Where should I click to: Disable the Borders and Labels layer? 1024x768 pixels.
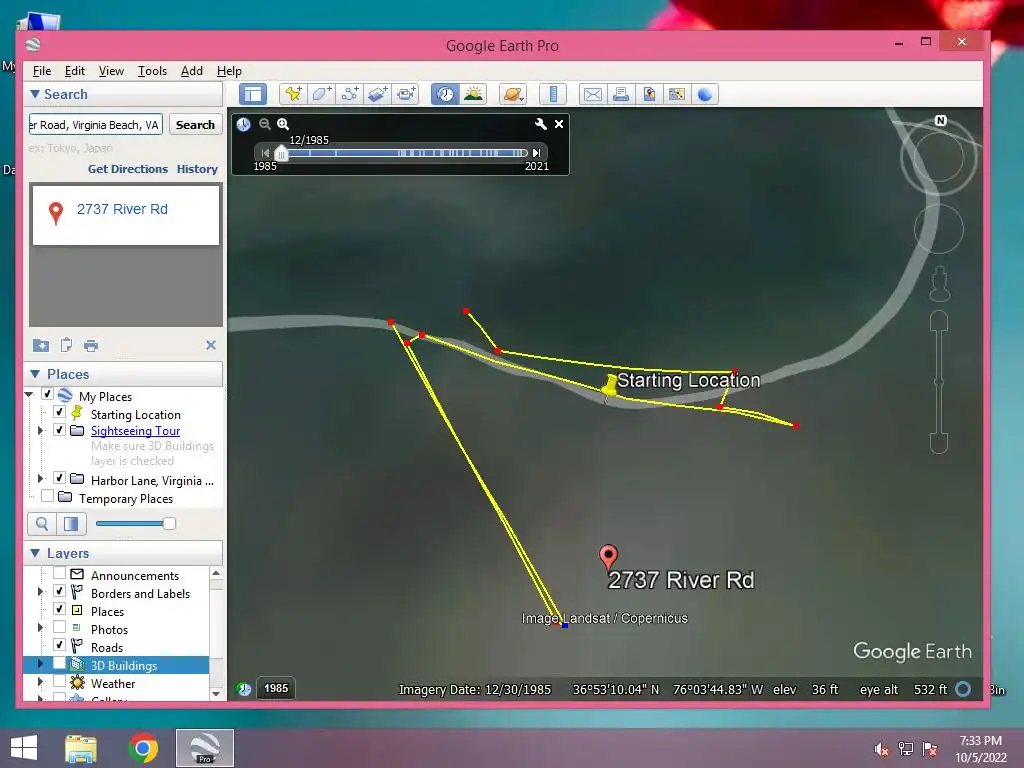[59, 591]
